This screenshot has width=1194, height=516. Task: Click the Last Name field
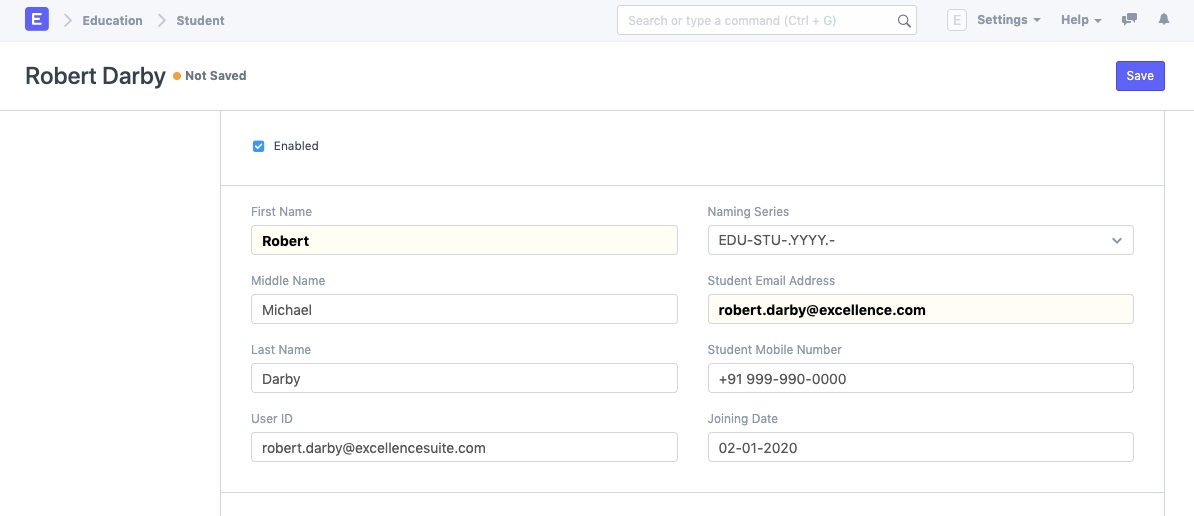click(464, 379)
